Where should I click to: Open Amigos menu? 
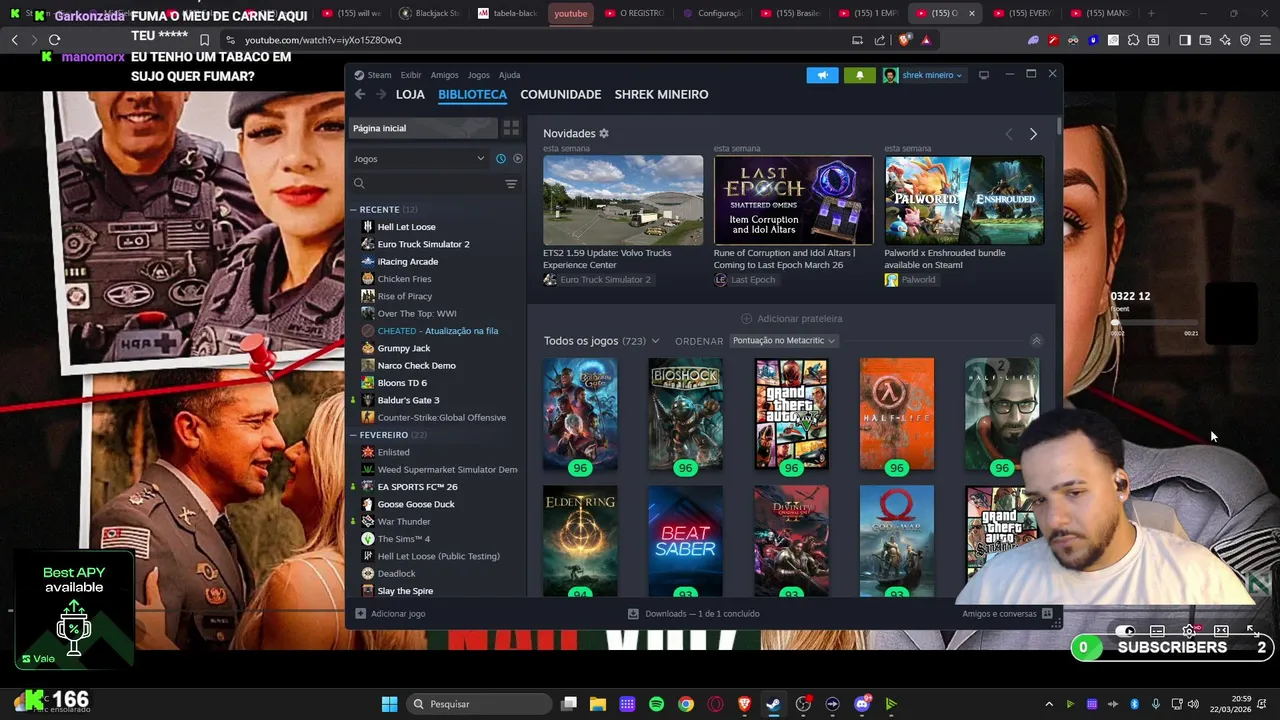coord(444,75)
